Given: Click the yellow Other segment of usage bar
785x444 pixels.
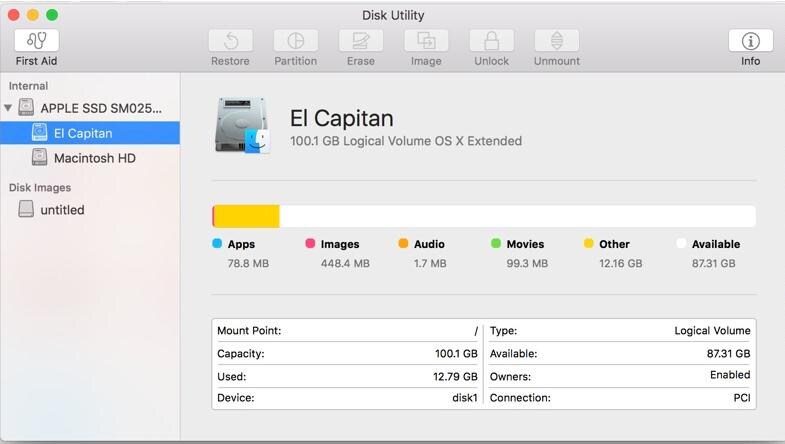Looking at the screenshot, I should tap(247, 216).
